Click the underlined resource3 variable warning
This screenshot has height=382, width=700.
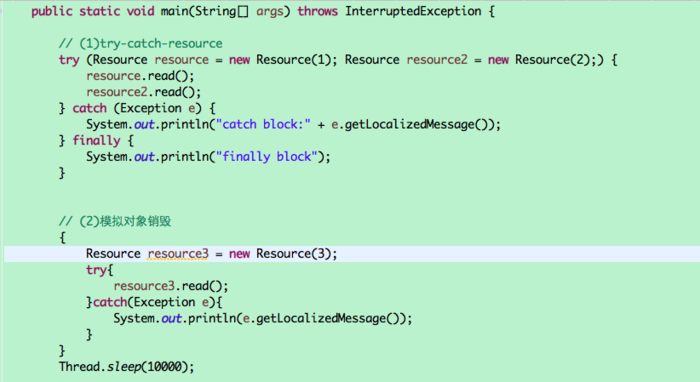tap(178, 253)
